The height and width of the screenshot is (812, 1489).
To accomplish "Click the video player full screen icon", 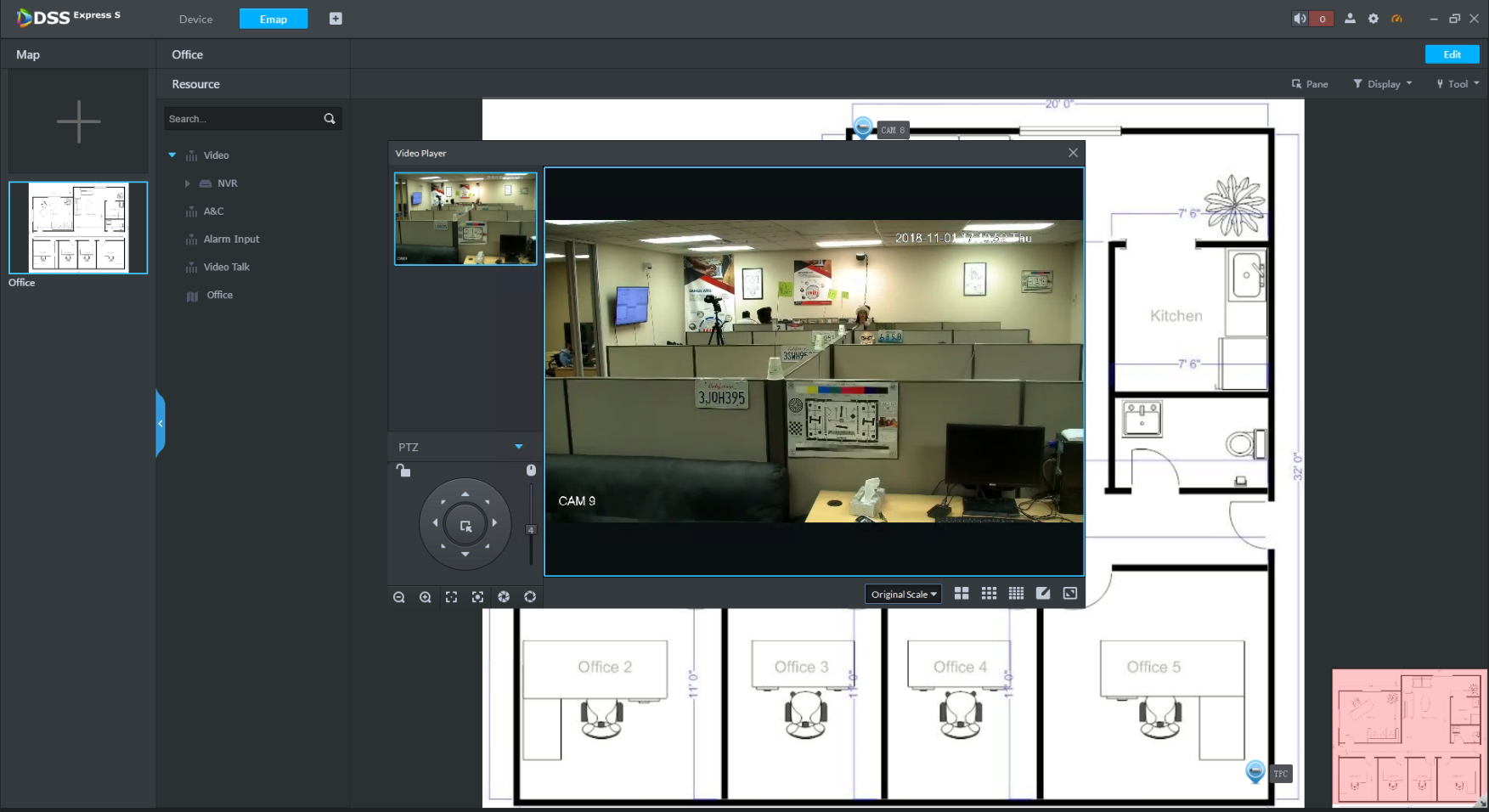I will [x=1070, y=594].
